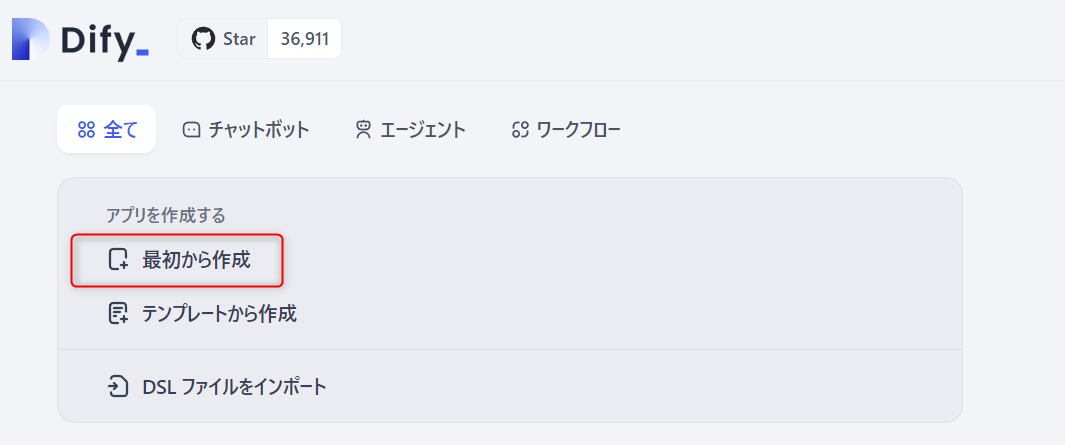
Task: Click the Dify wordmark text
Action: point(105,42)
